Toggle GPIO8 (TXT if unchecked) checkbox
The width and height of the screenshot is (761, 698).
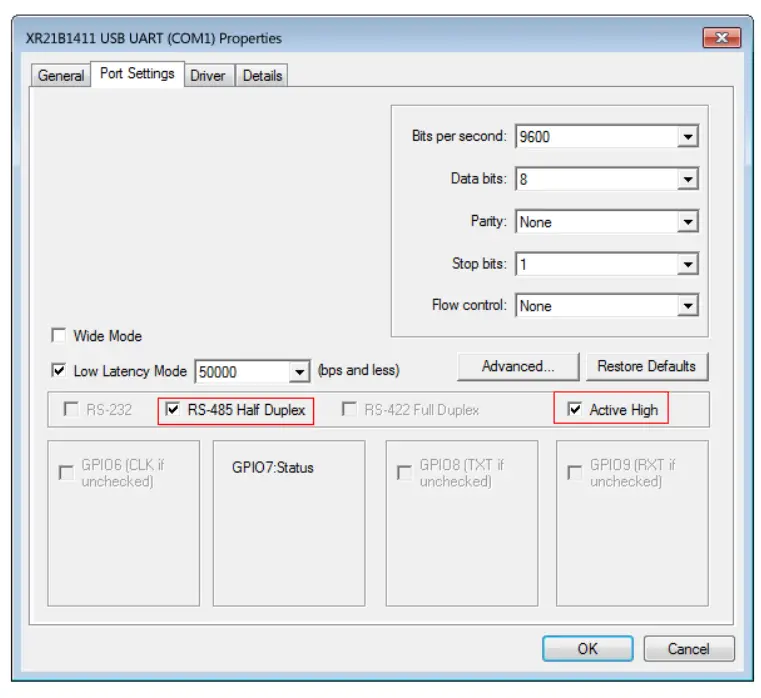[x=404, y=472]
